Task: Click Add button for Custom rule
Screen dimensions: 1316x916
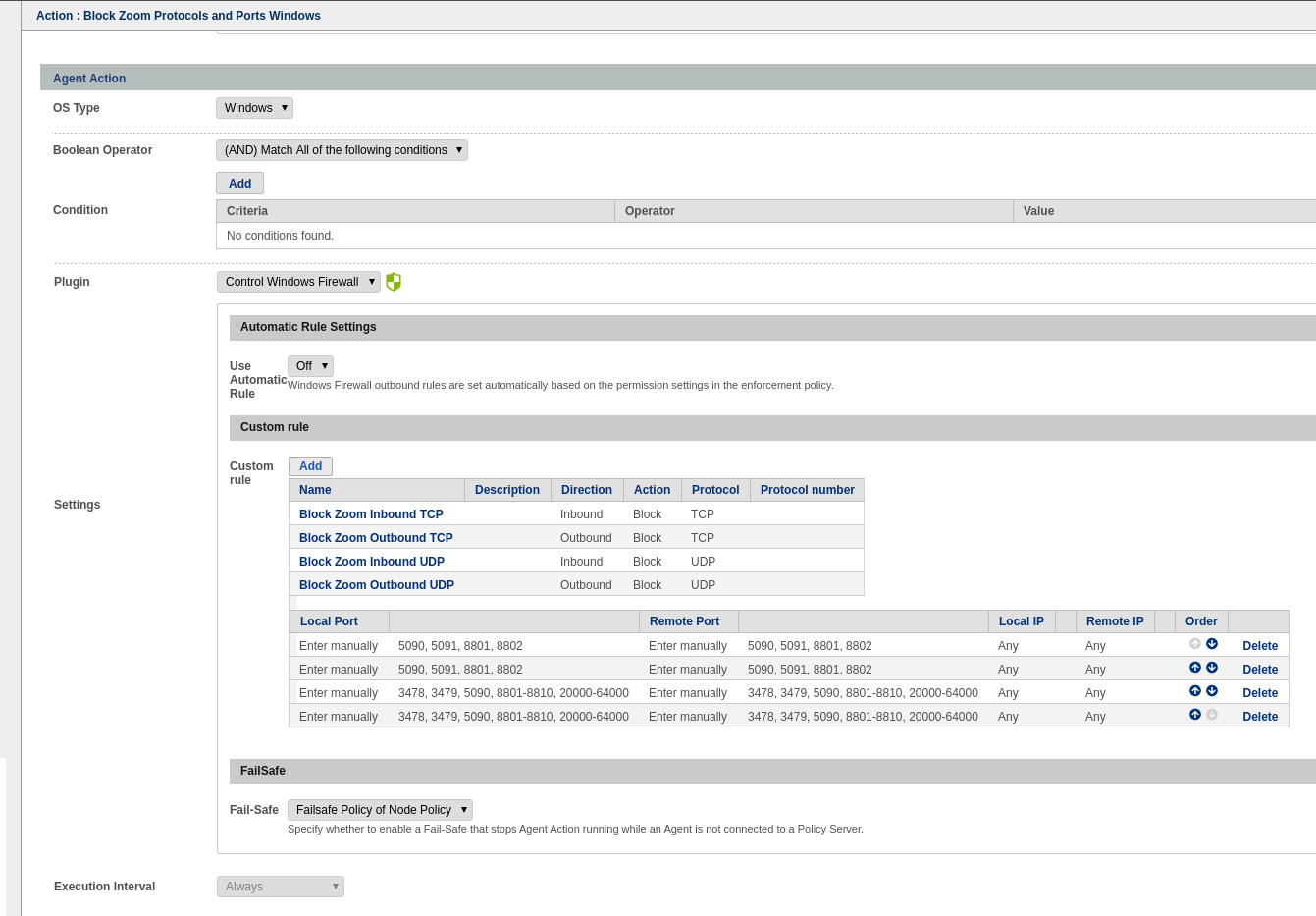Action: [310, 466]
